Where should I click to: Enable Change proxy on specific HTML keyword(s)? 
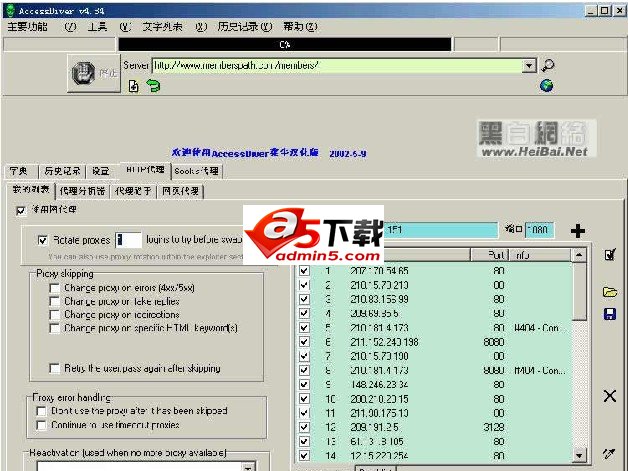[x=54, y=328]
